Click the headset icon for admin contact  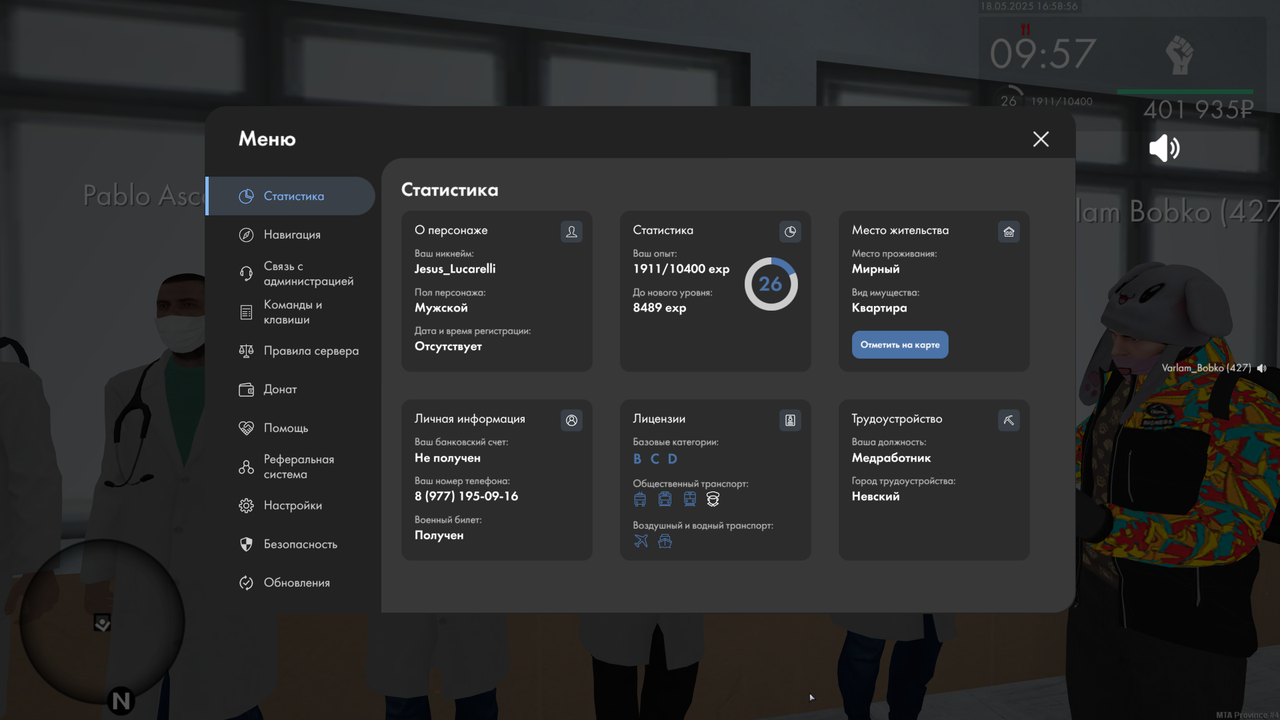(246, 274)
